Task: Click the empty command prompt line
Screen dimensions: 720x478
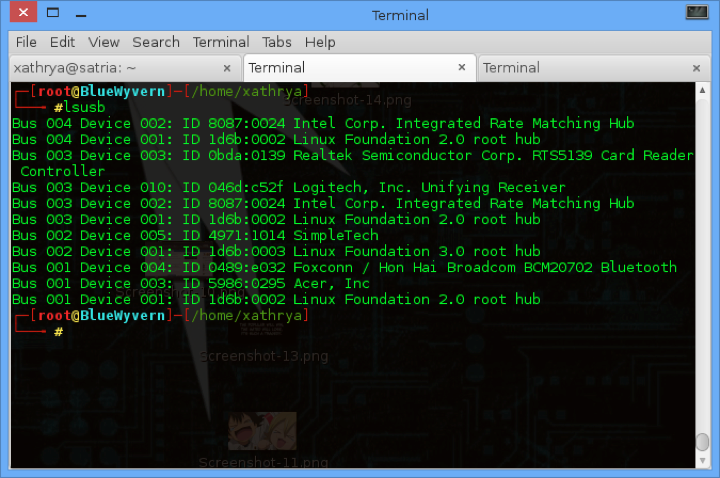Action: tap(300, 331)
